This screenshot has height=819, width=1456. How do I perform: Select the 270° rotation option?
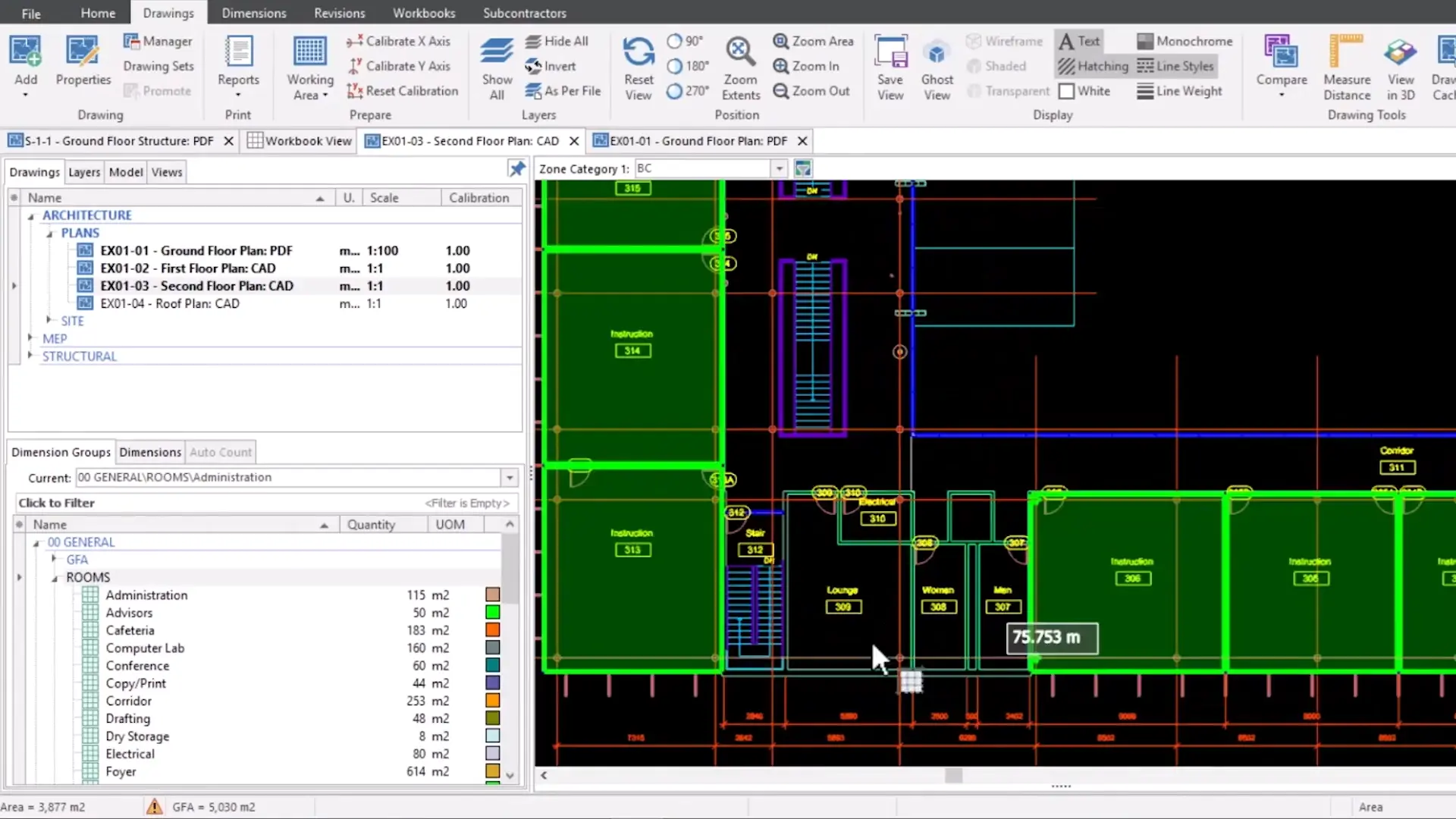coord(674,91)
